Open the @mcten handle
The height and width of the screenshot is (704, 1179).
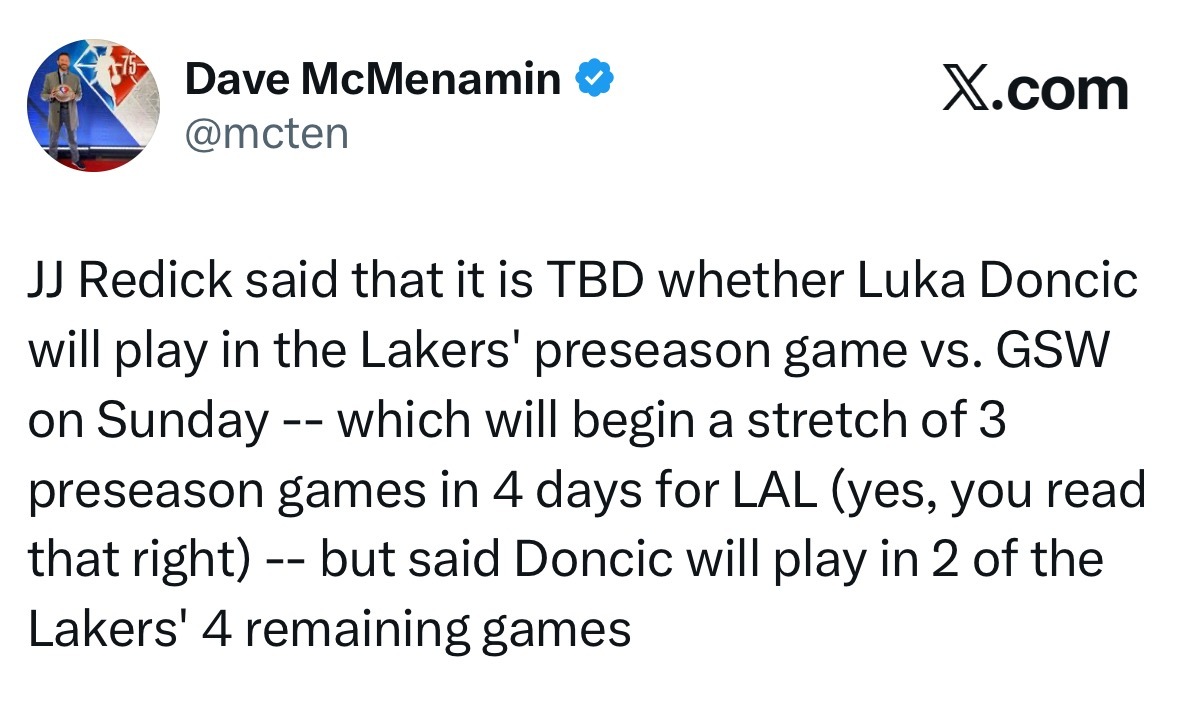[267, 134]
